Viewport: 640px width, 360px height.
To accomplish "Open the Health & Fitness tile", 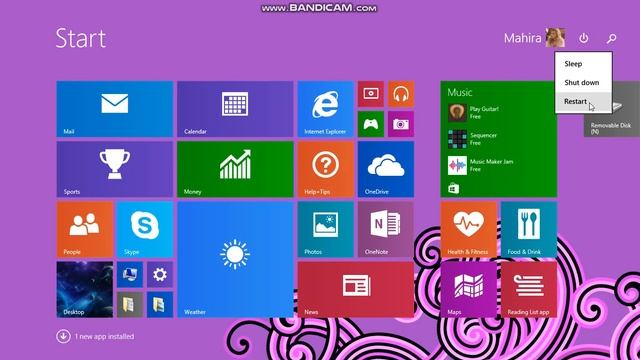I will click(x=469, y=229).
